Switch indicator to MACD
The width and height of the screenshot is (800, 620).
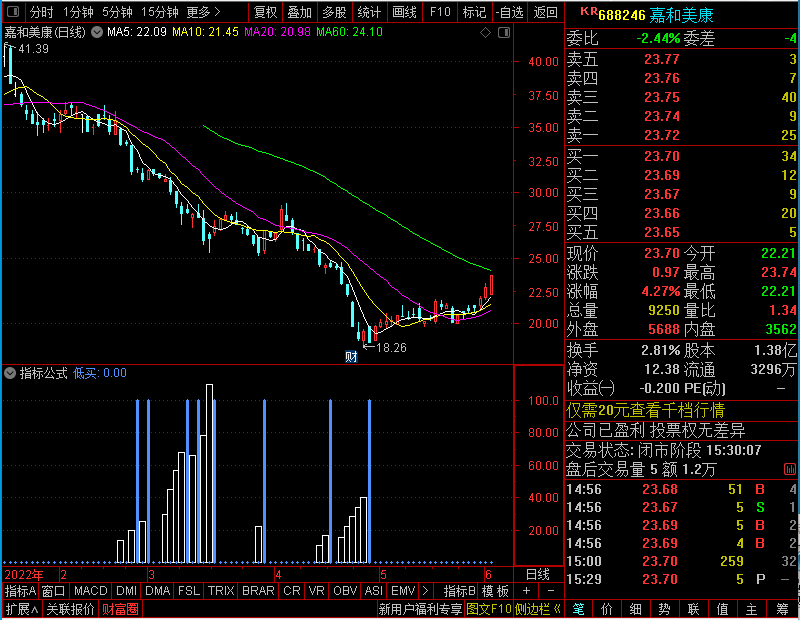pyautogui.click(x=91, y=591)
